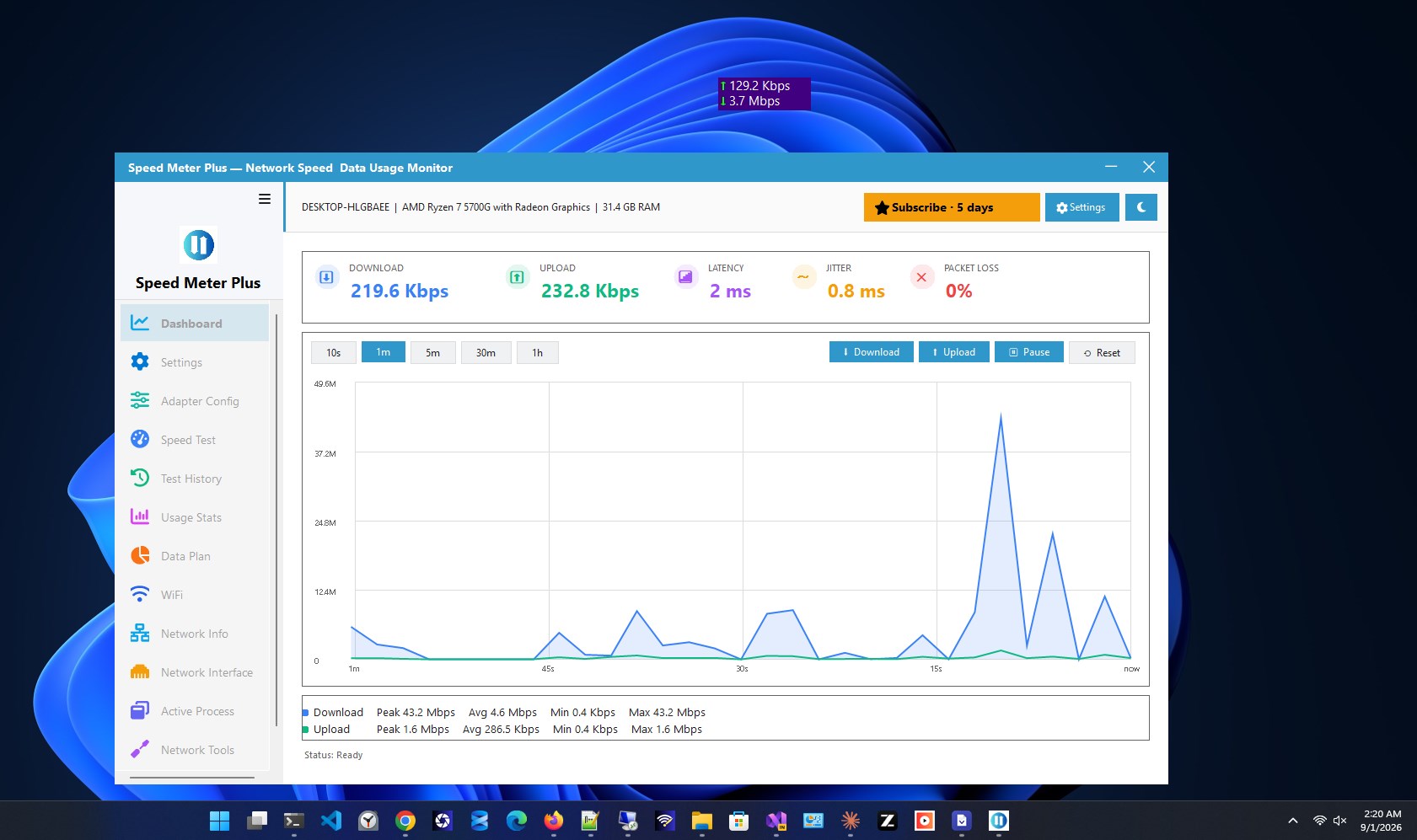Collapse sidebar with hamburger menu icon
1417x840 pixels.
(265, 199)
